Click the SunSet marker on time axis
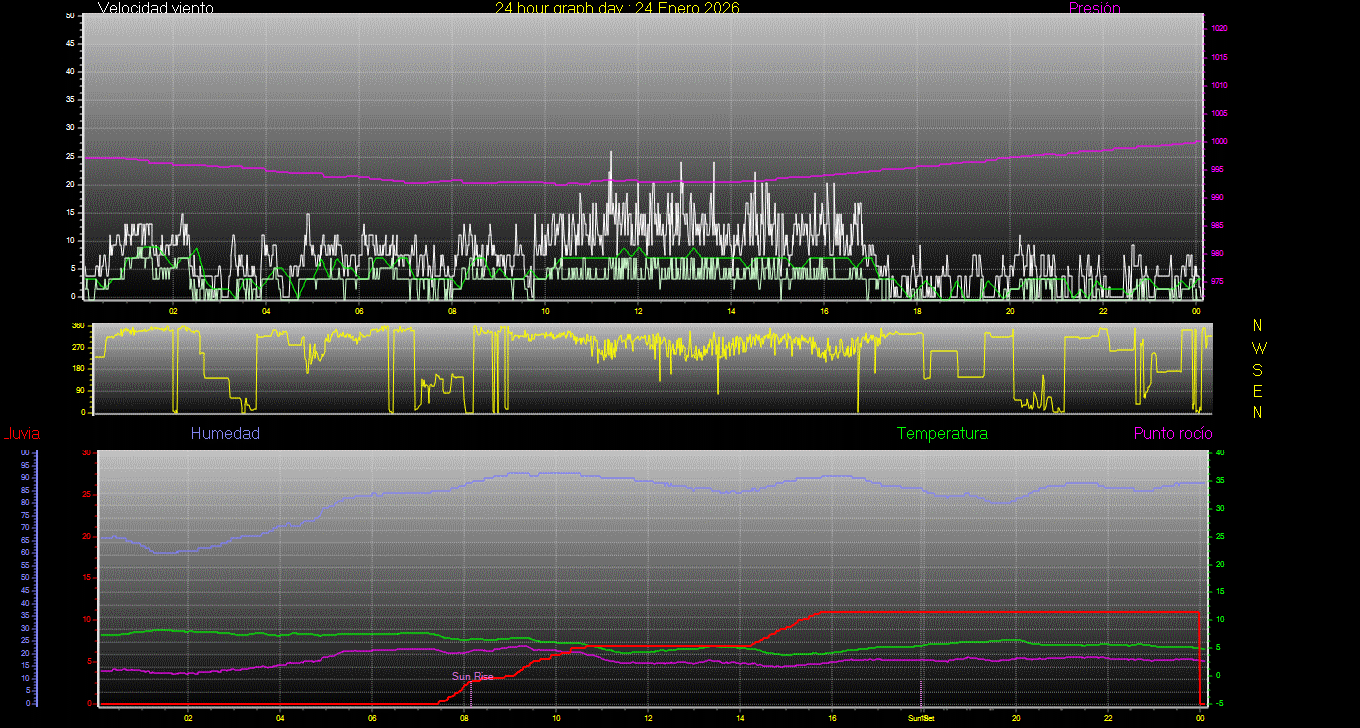The height and width of the screenshot is (728, 1360). 921,718
